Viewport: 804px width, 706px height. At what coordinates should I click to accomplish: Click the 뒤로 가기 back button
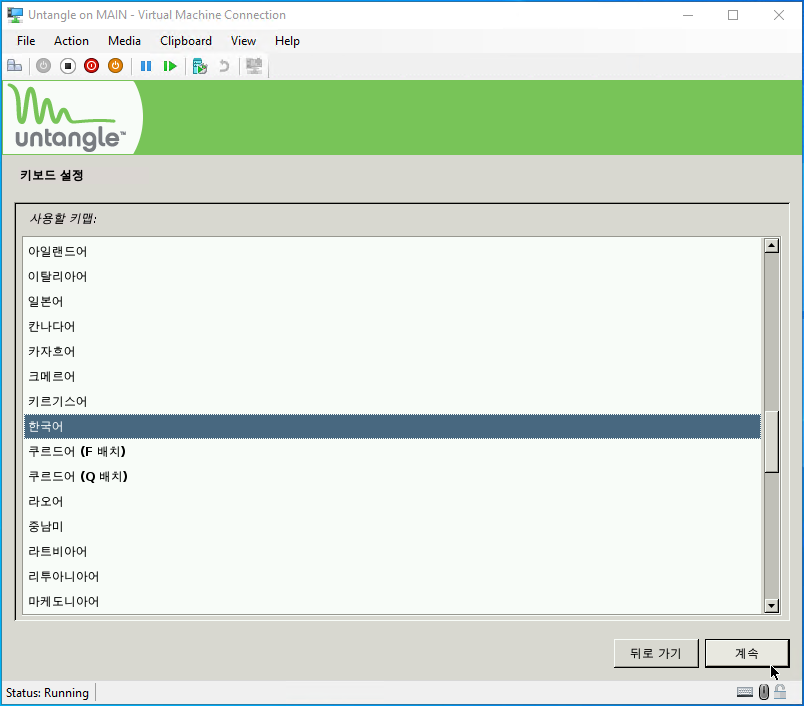(x=656, y=653)
